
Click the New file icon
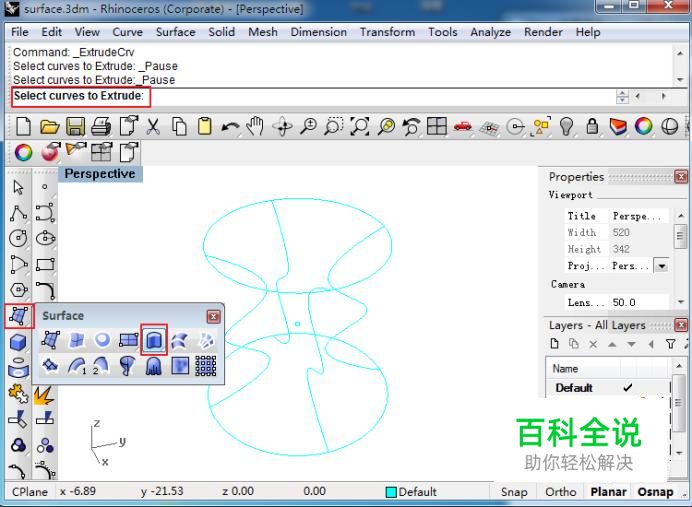[x=23, y=127]
